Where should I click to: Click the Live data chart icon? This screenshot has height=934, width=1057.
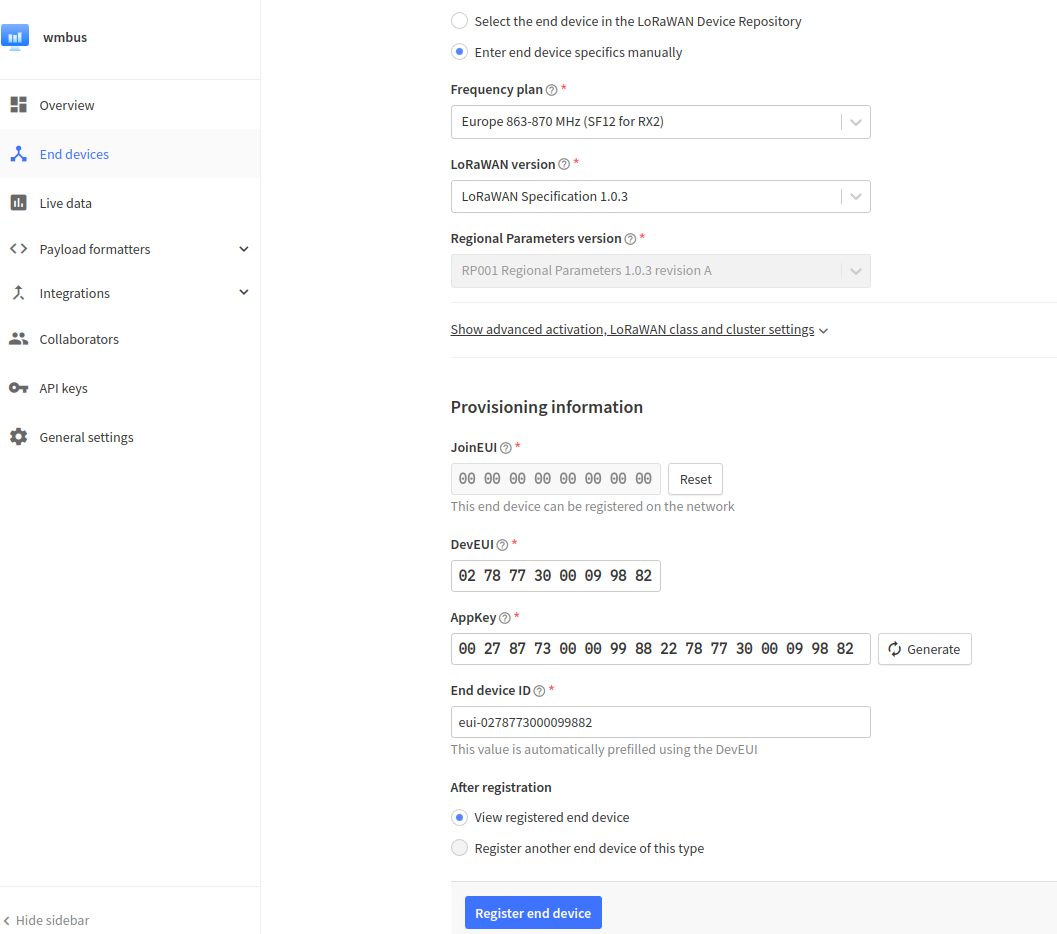pos(18,203)
